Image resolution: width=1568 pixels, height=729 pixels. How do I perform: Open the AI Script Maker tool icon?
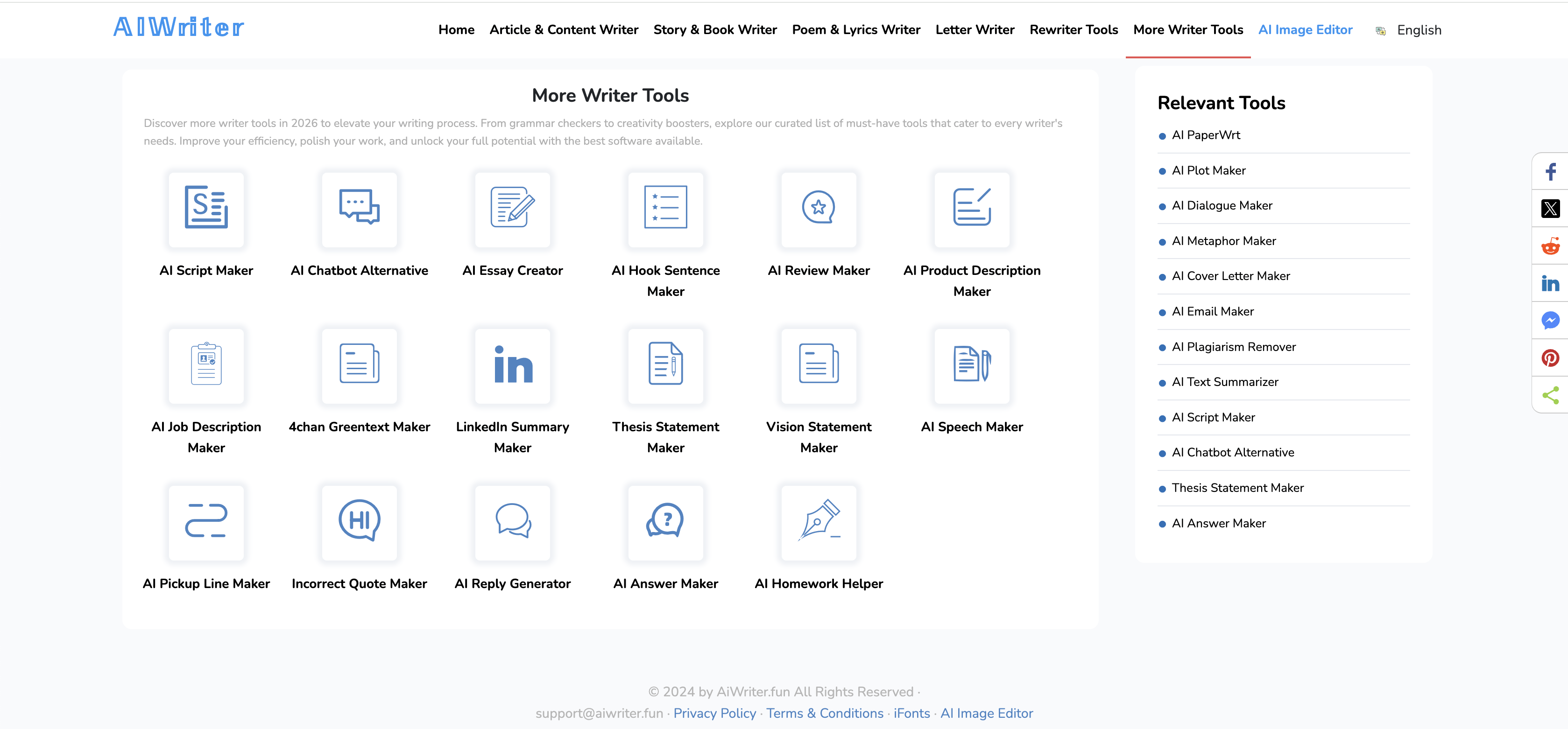point(206,210)
